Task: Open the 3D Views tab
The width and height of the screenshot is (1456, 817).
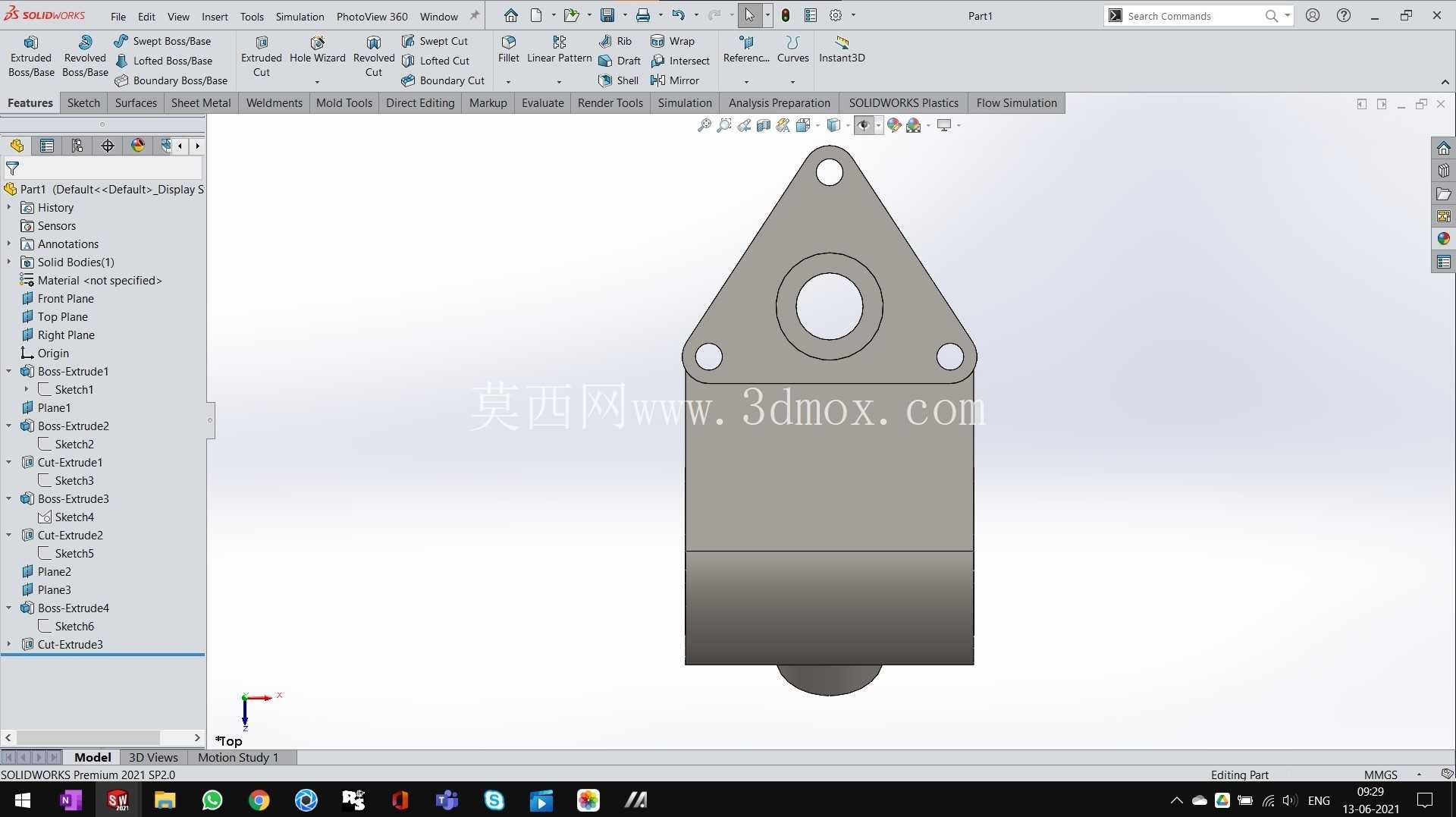Action: coord(153,757)
